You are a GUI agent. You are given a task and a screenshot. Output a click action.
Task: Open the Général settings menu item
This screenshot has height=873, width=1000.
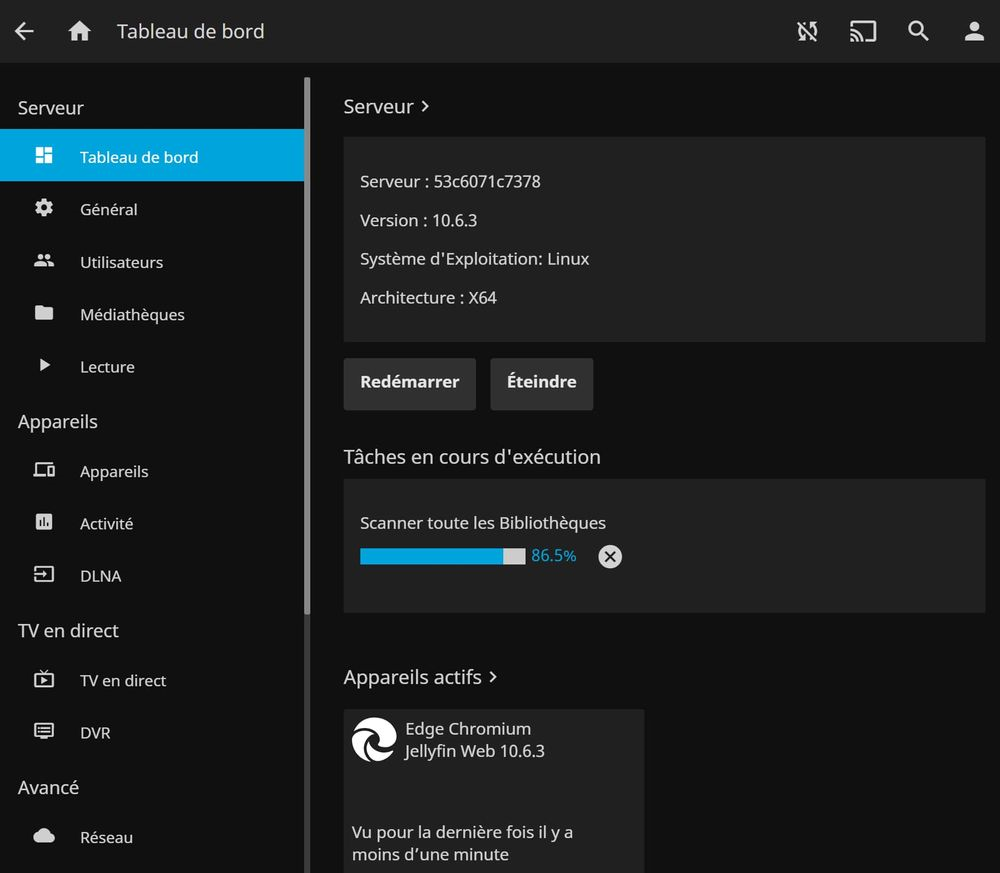[108, 209]
